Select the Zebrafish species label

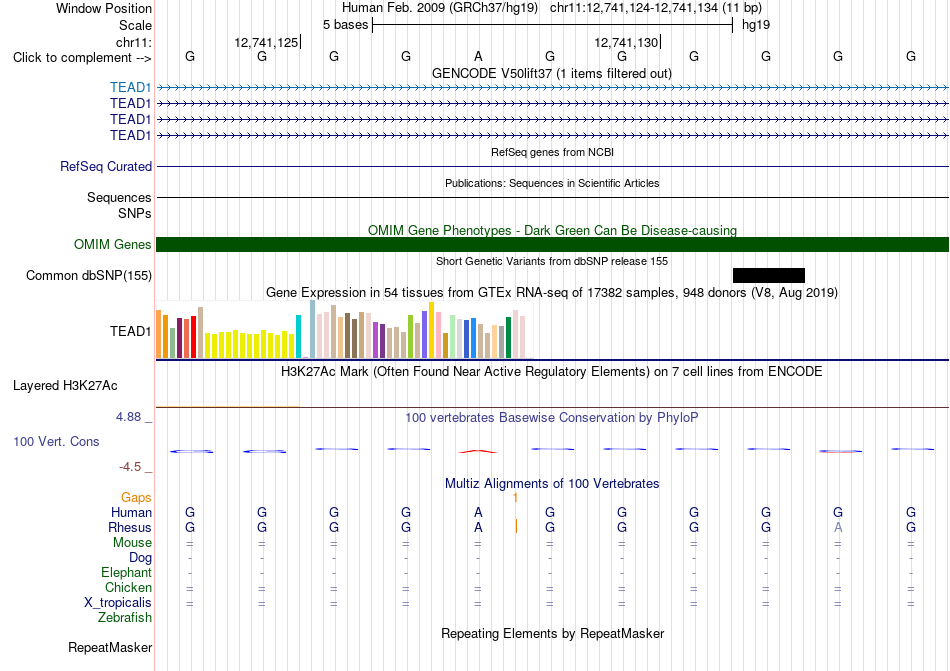point(125,618)
